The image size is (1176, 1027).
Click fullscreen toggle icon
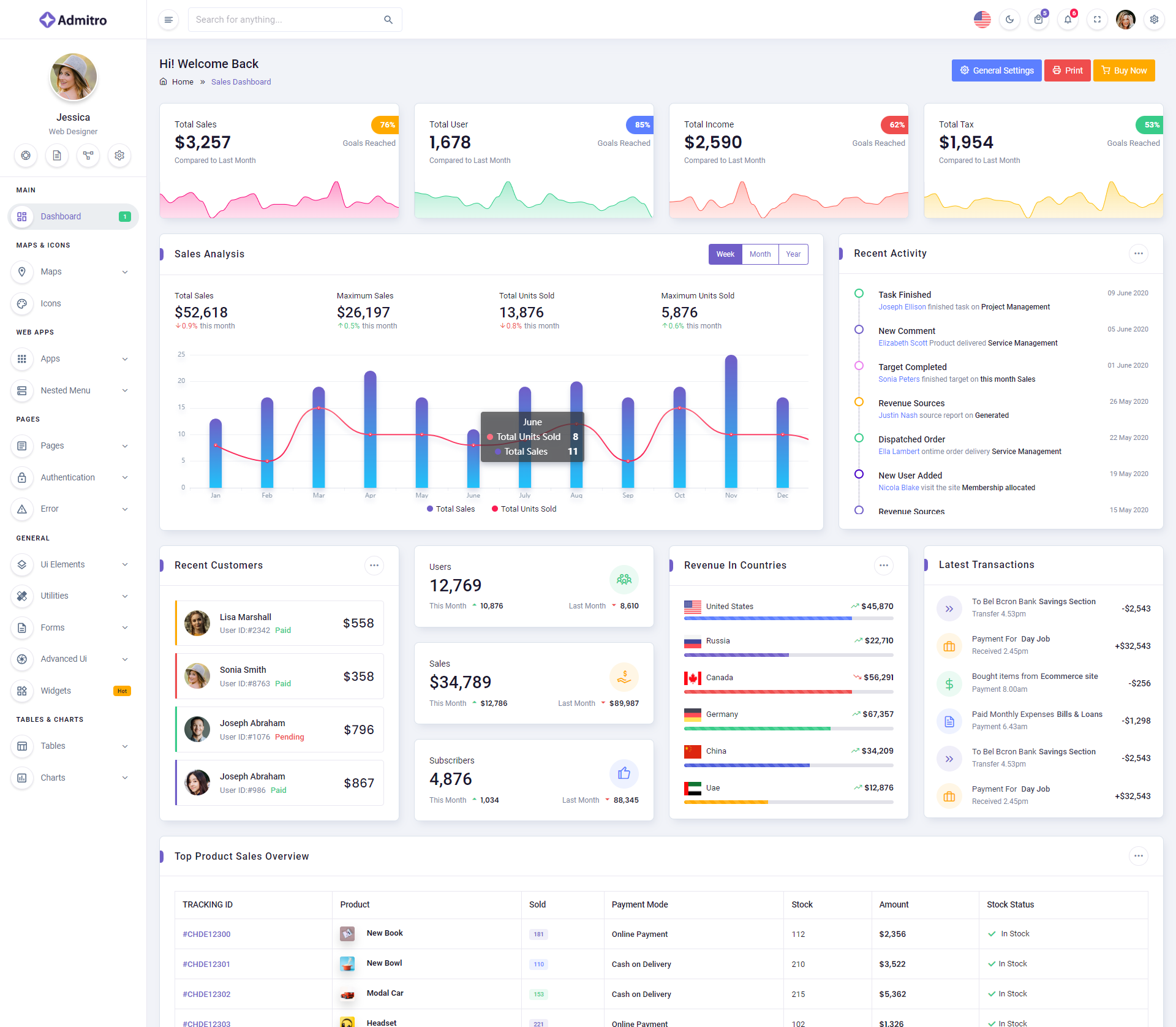(1097, 20)
